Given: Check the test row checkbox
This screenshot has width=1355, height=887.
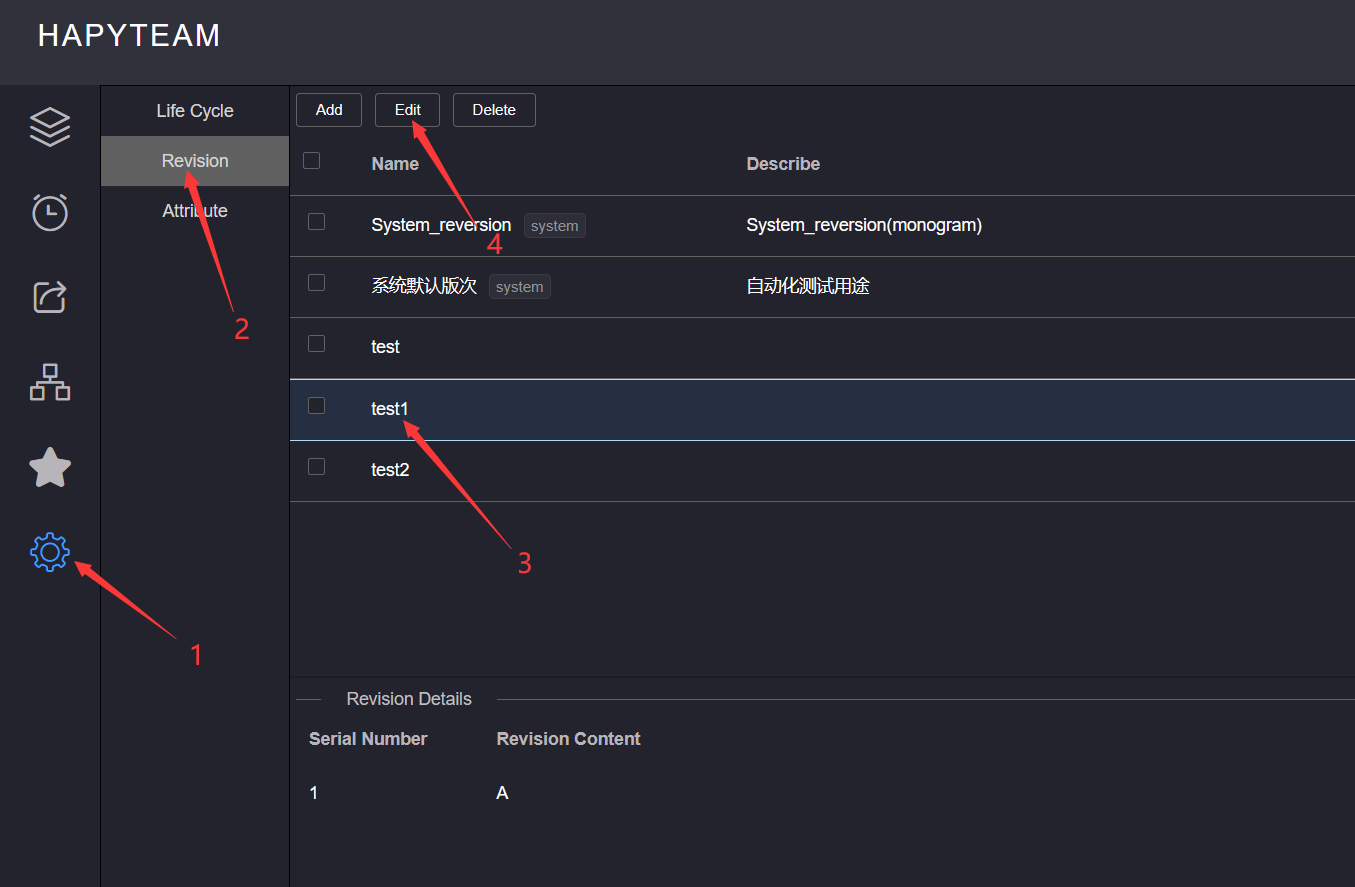Looking at the screenshot, I should click(x=317, y=344).
